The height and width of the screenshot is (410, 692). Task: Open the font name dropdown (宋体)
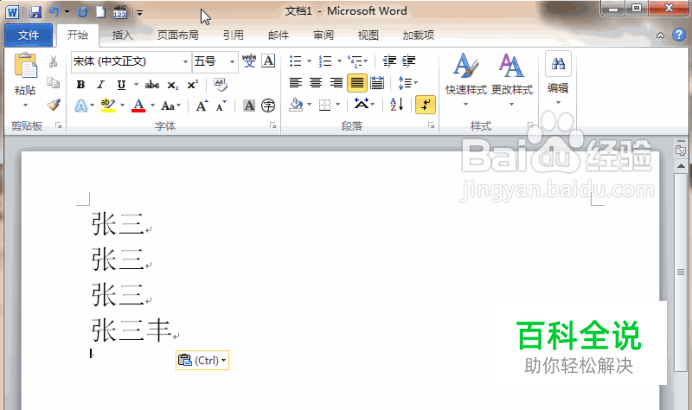click(x=186, y=61)
